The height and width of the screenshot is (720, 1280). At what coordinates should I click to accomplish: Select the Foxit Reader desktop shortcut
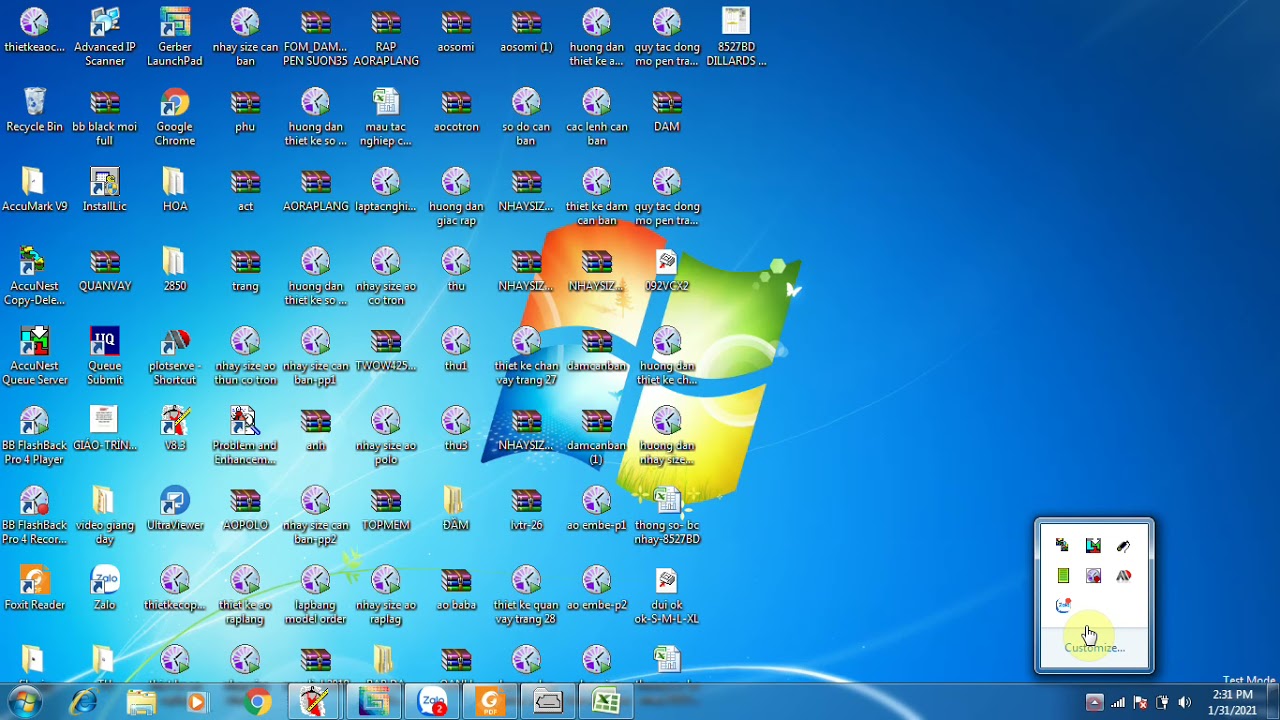click(x=35, y=589)
